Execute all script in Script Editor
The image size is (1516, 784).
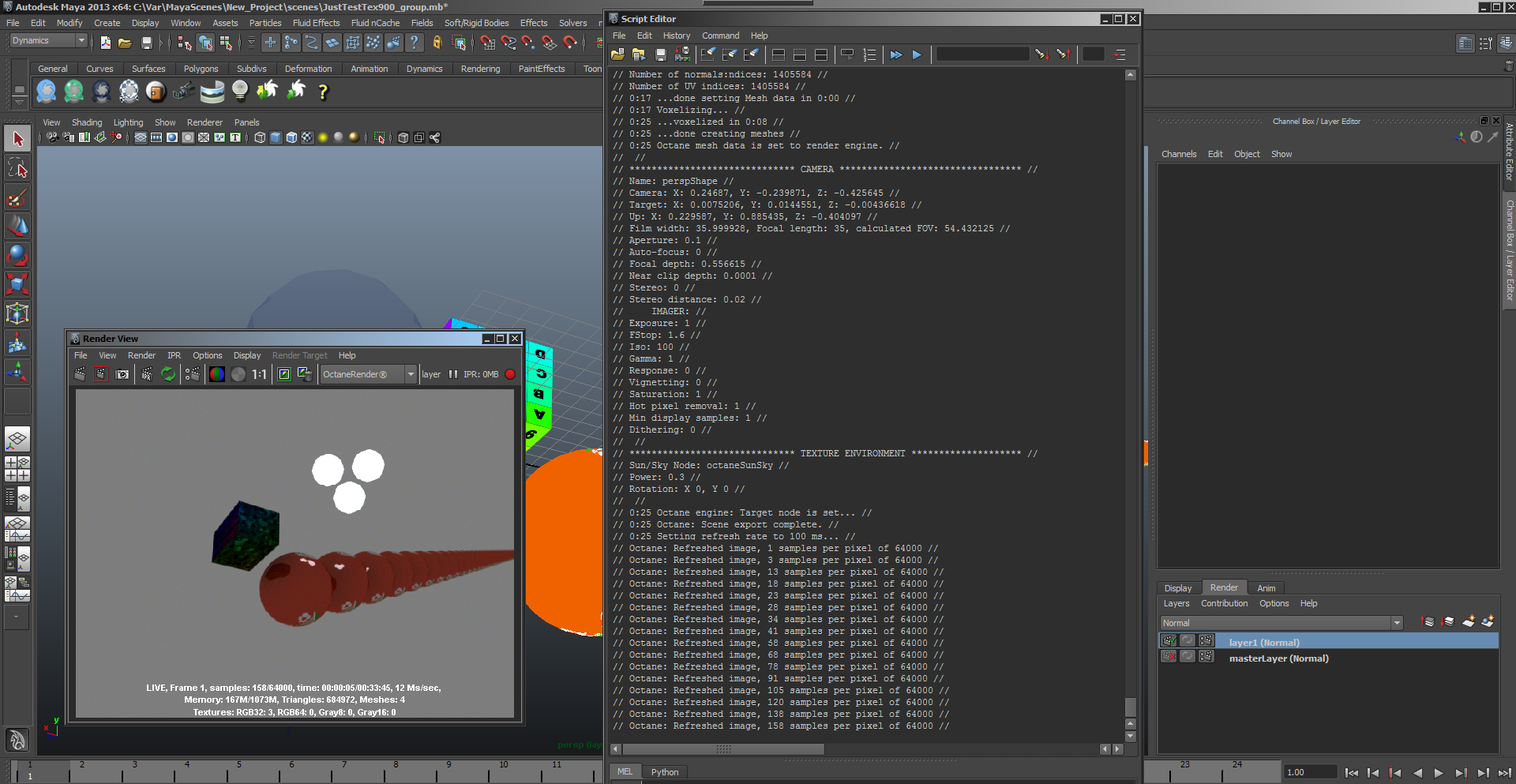click(x=895, y=54)
